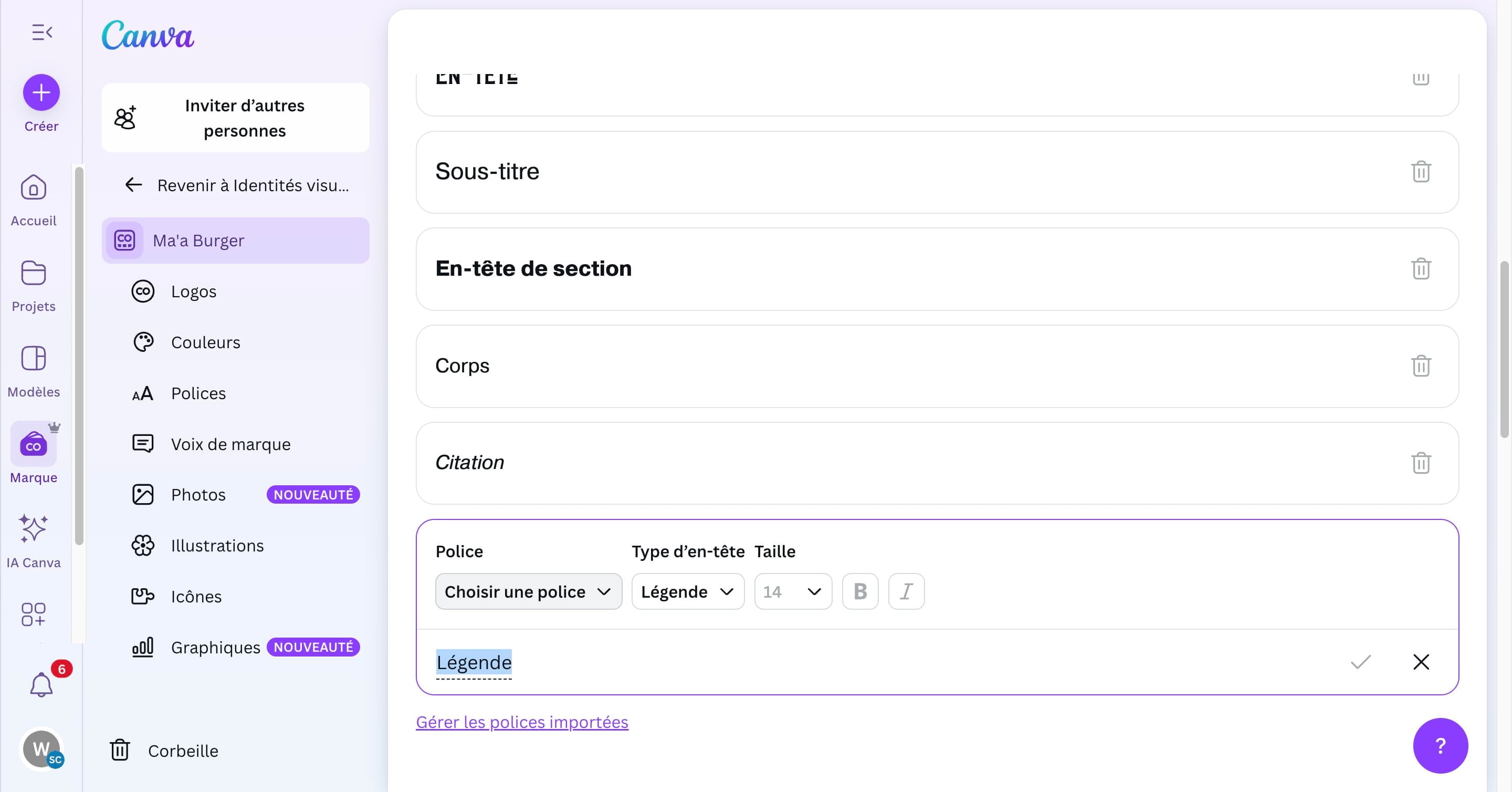The image size is (1512, 792).
Task: Open the Taille size dropdown
Action: tap(792, 591)
